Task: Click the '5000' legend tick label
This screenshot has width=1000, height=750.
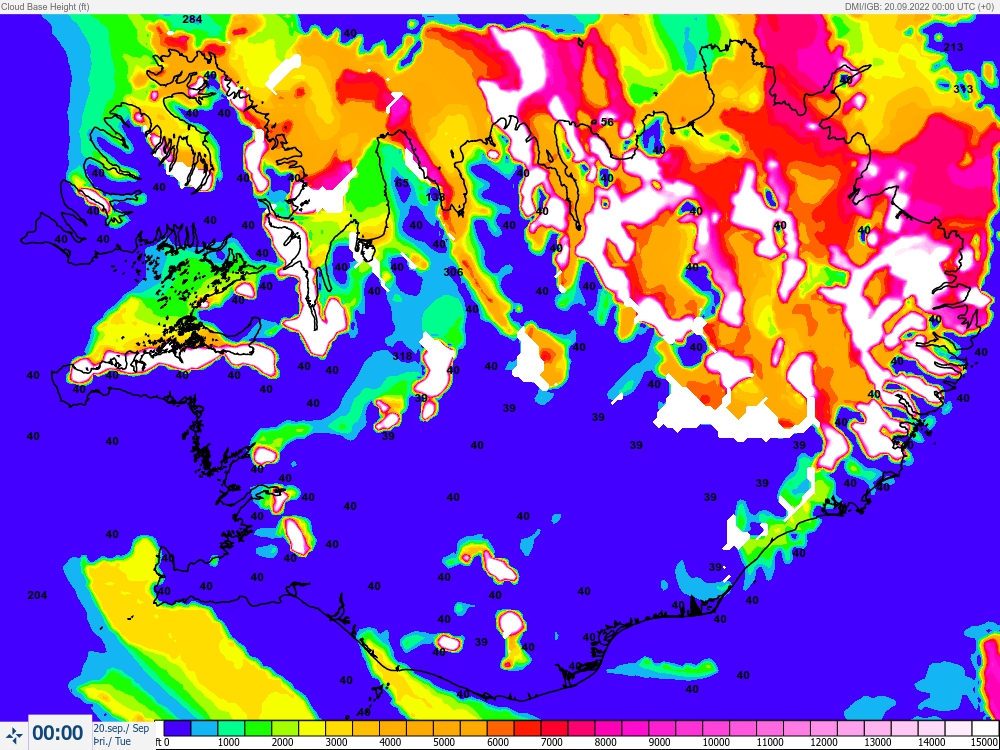Action: click(444, 742)
